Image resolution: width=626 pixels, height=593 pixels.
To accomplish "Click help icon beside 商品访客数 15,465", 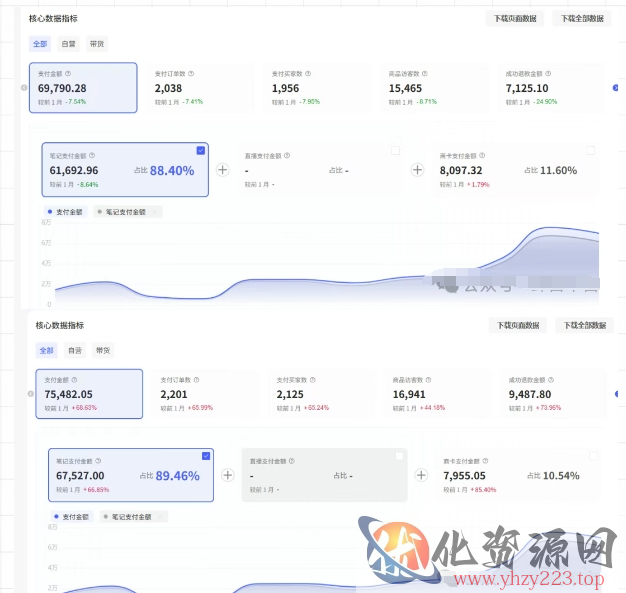I will [x=425, y=73].
